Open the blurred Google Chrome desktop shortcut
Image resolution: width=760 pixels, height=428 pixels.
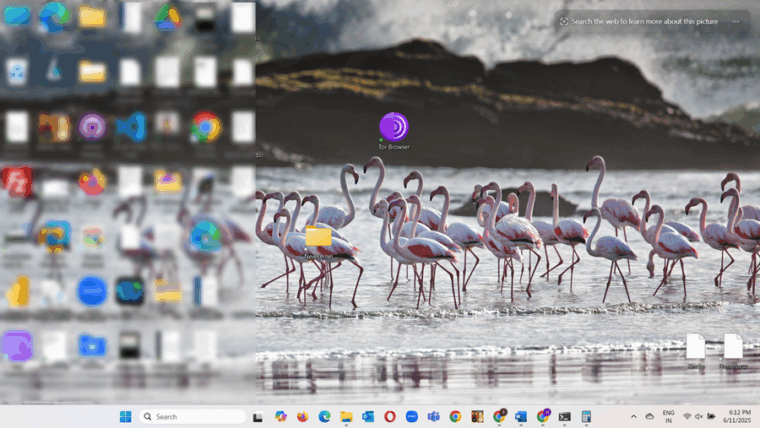pyautogui.click(x=205, y=127)
